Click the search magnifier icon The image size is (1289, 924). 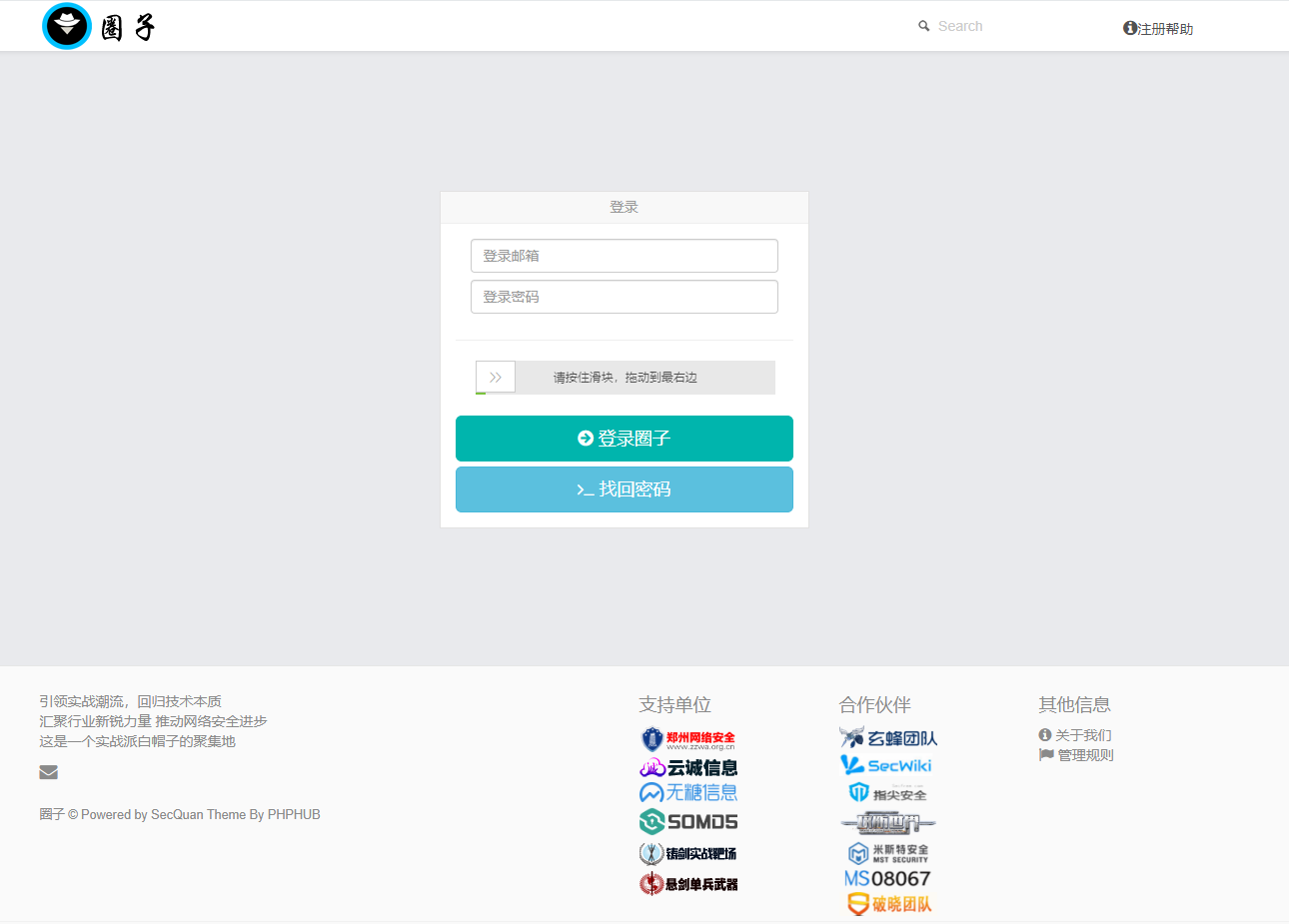923,25
